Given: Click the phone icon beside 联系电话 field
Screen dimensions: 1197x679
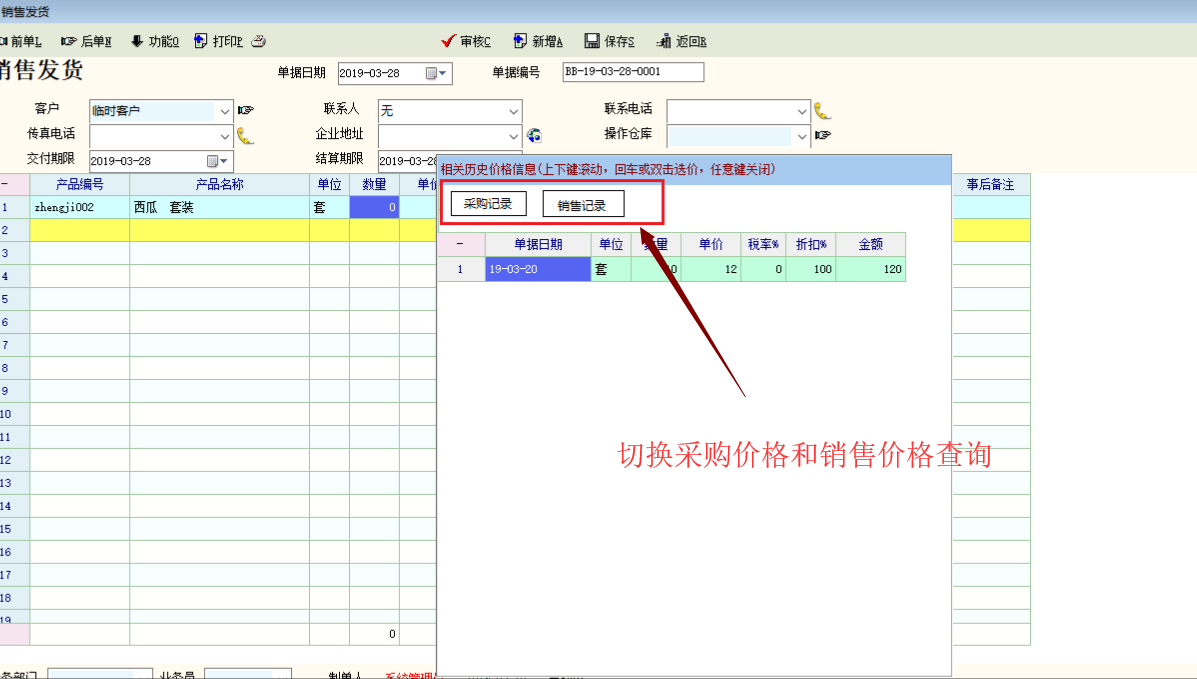Looking at the screenshot, I should pos(822,110).
